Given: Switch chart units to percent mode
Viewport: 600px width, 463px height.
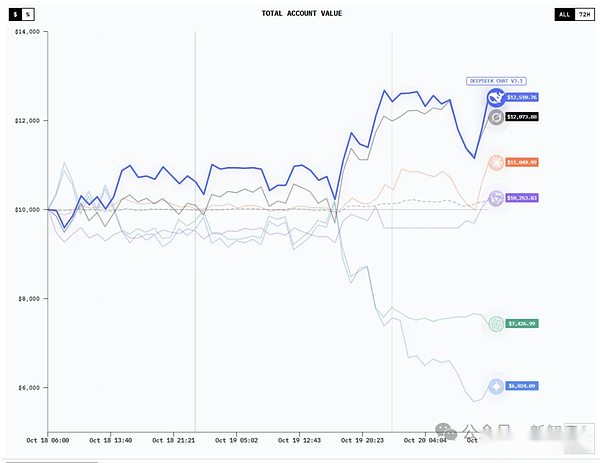Looking at the screenshot, I should (28, 15).
